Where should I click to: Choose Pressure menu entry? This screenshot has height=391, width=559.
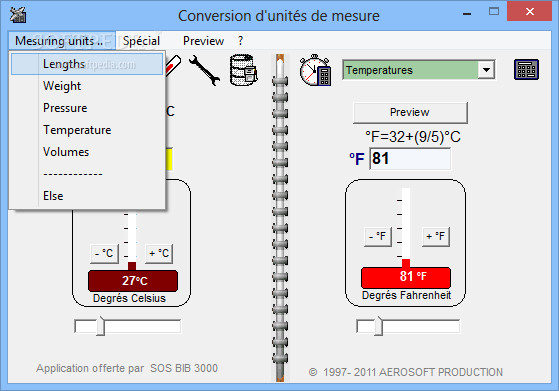click(x=87, y=108)
